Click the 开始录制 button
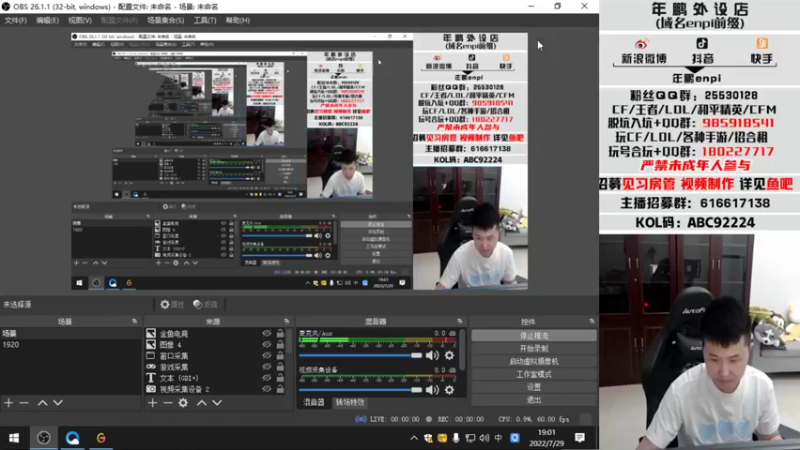This screenshot has width=800, height=450. pyautogui.click(x=534, y=348)
